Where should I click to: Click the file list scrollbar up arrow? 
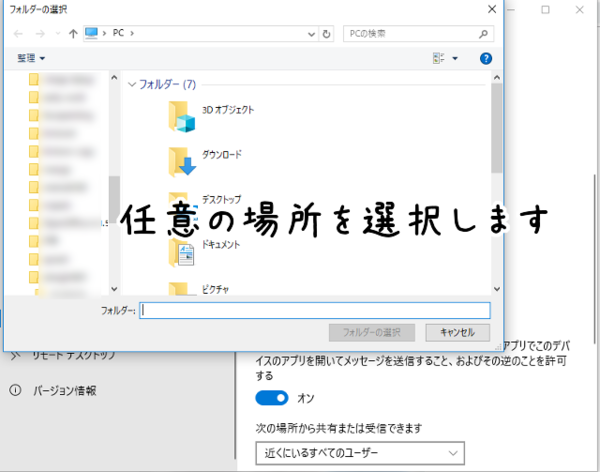coord(497,78)
